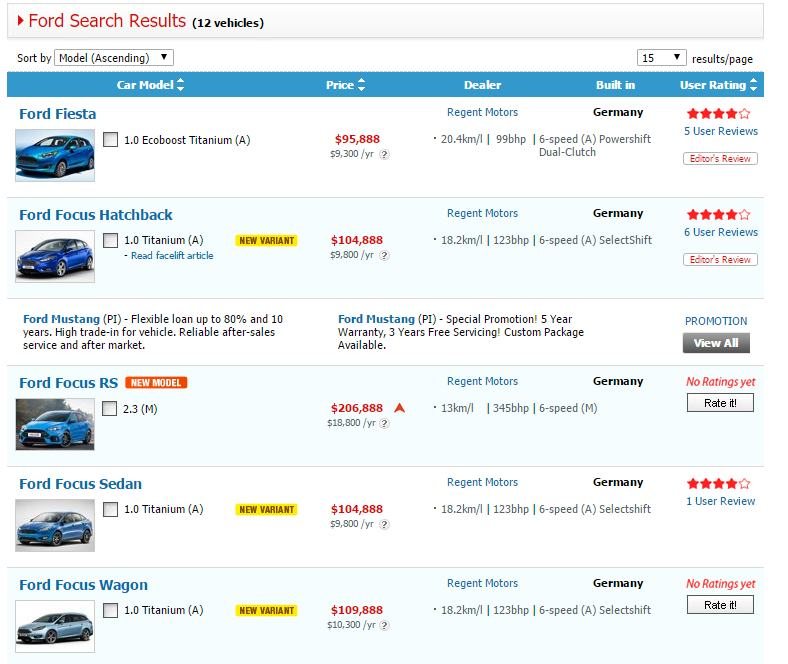The height and width of the screenshot is (664, 788).
Task: Click the User Rating column header
Action: click(713, 85)
